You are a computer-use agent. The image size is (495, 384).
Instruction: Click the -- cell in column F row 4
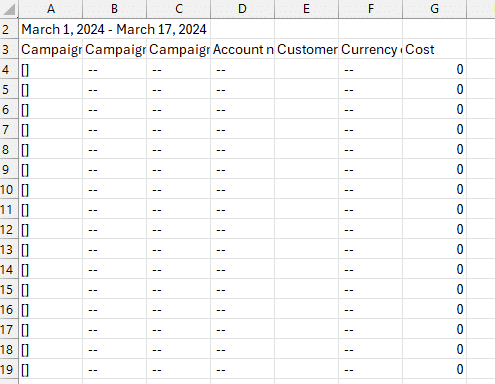click(370, 69)
